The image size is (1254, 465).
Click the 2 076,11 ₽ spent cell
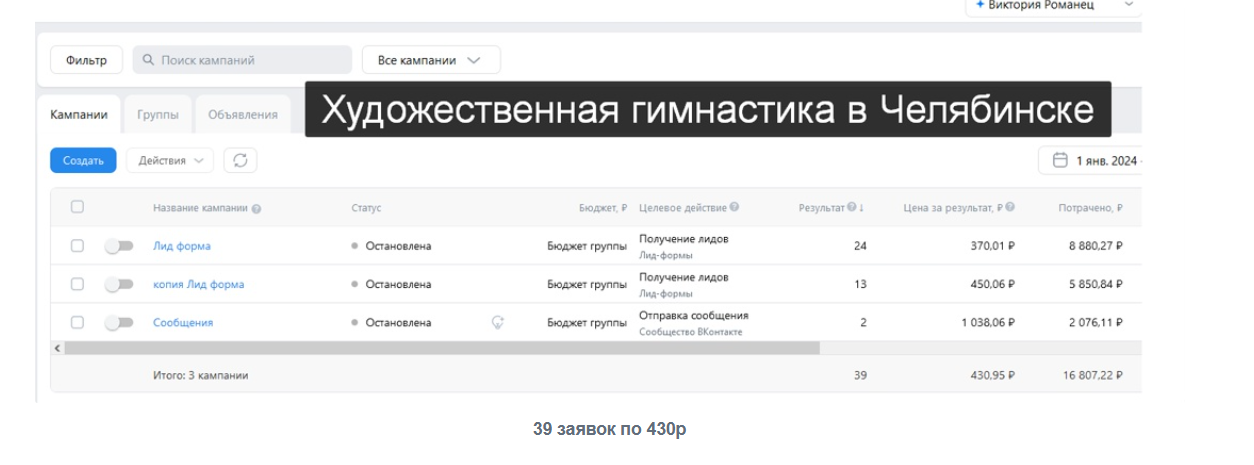coord(1095,322)
